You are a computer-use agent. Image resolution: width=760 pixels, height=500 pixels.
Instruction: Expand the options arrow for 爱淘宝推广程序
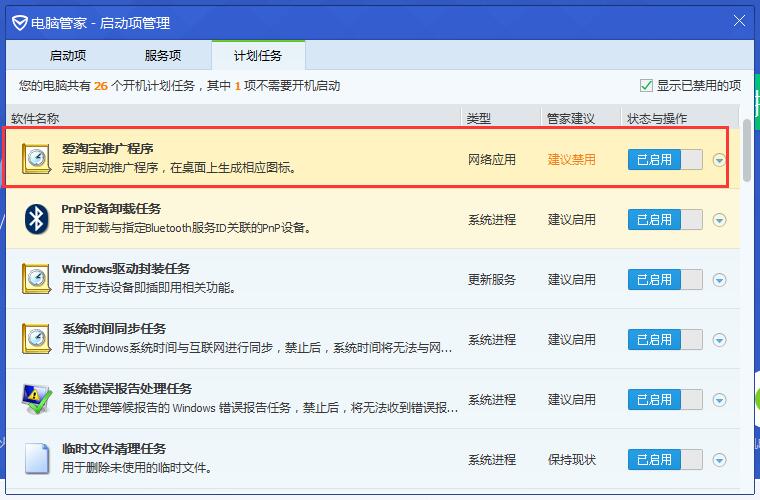point(719,160)
